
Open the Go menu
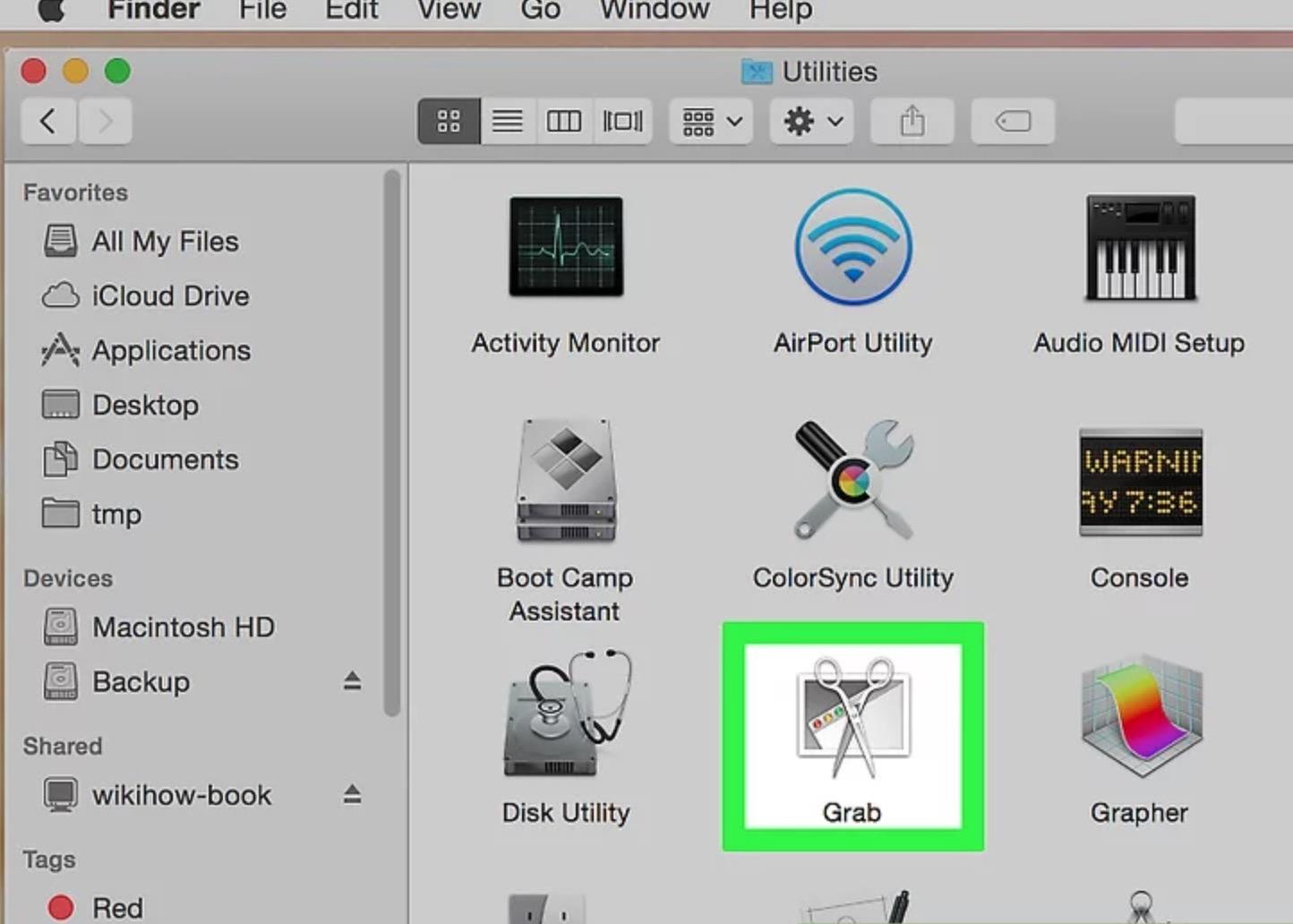(x=541, y=11)
